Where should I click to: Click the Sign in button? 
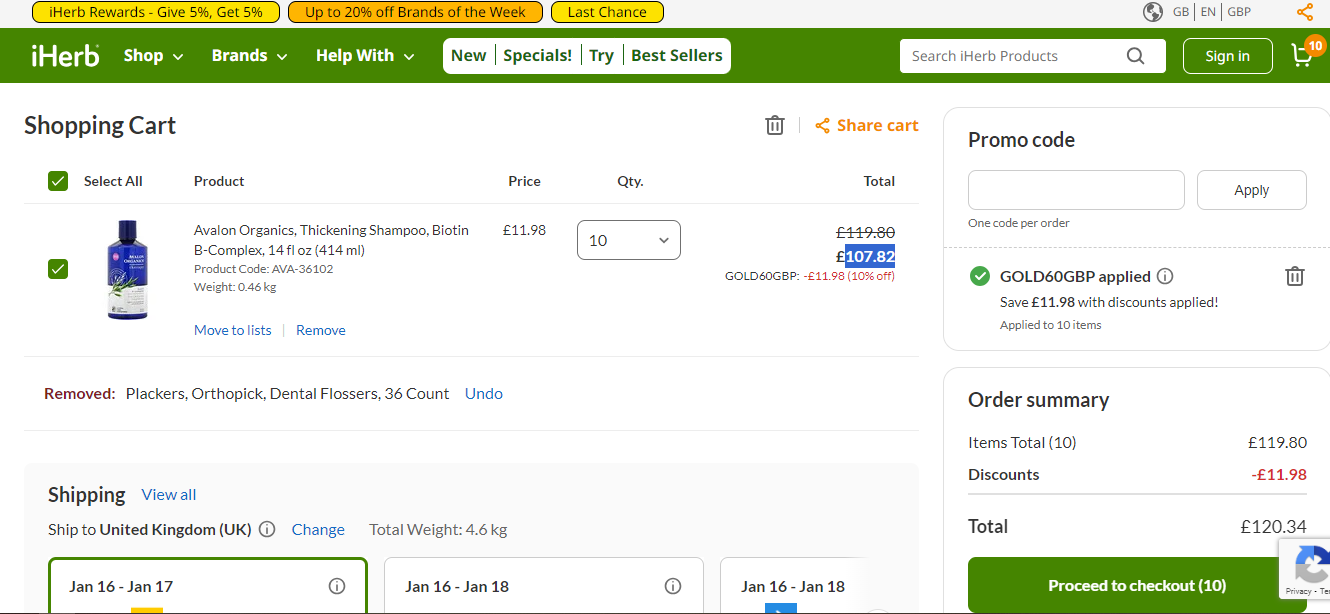pyautogui.click(x=1227, y=56)
